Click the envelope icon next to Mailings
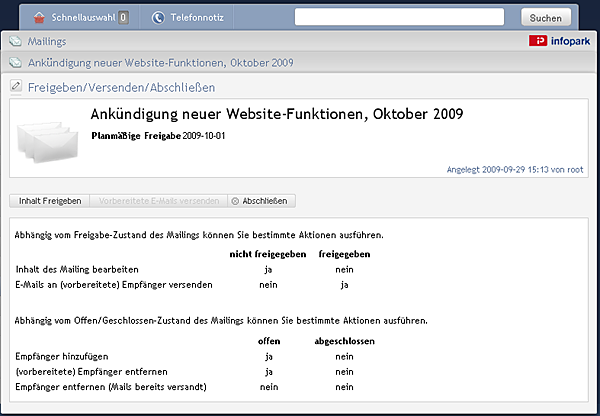 (15, 41)
